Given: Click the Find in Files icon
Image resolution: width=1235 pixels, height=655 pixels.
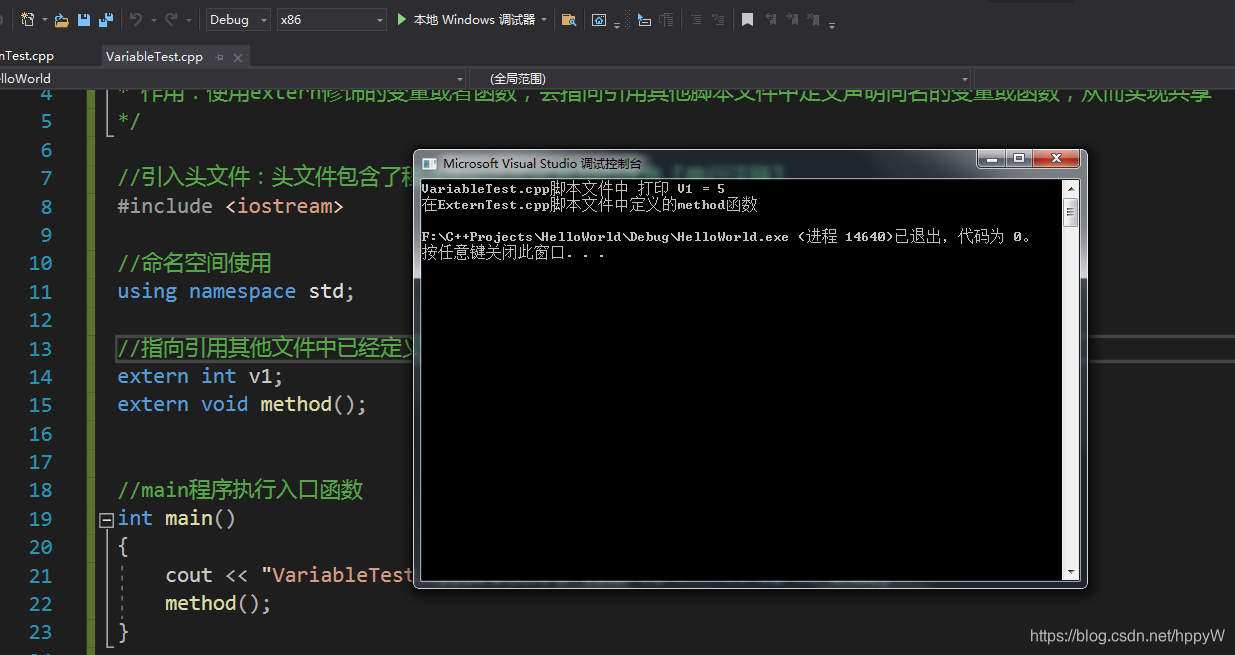Looking at the screenshot, I should coord(569,19).
